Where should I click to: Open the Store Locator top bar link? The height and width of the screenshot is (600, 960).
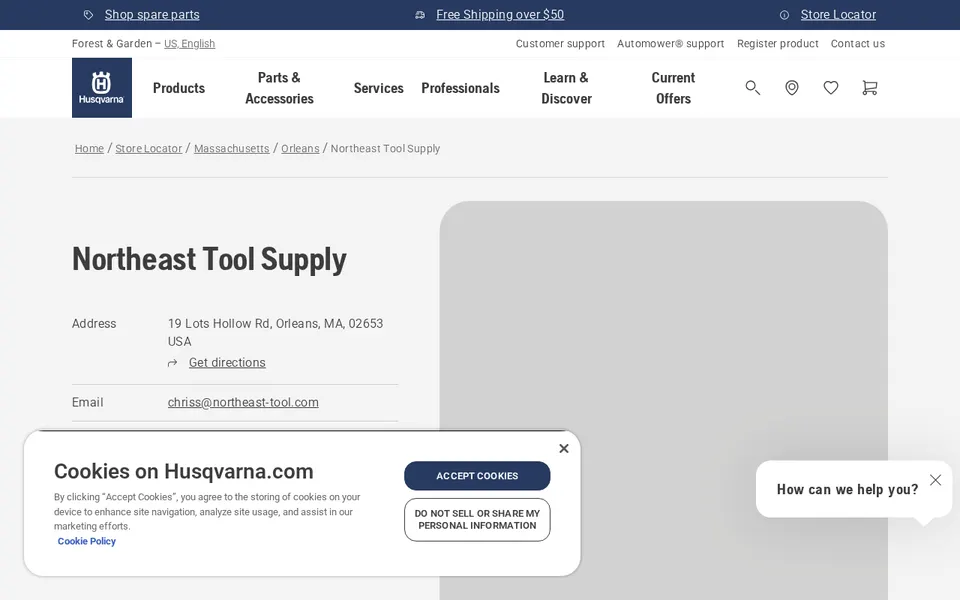point(838,15)
